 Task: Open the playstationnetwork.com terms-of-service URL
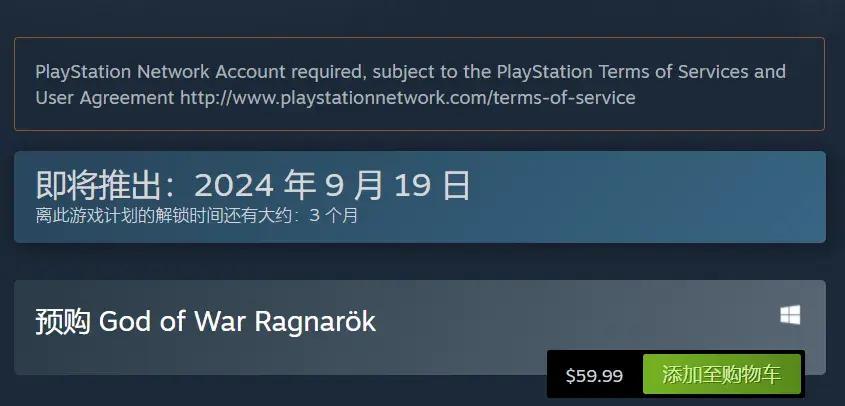pos(407,98)
